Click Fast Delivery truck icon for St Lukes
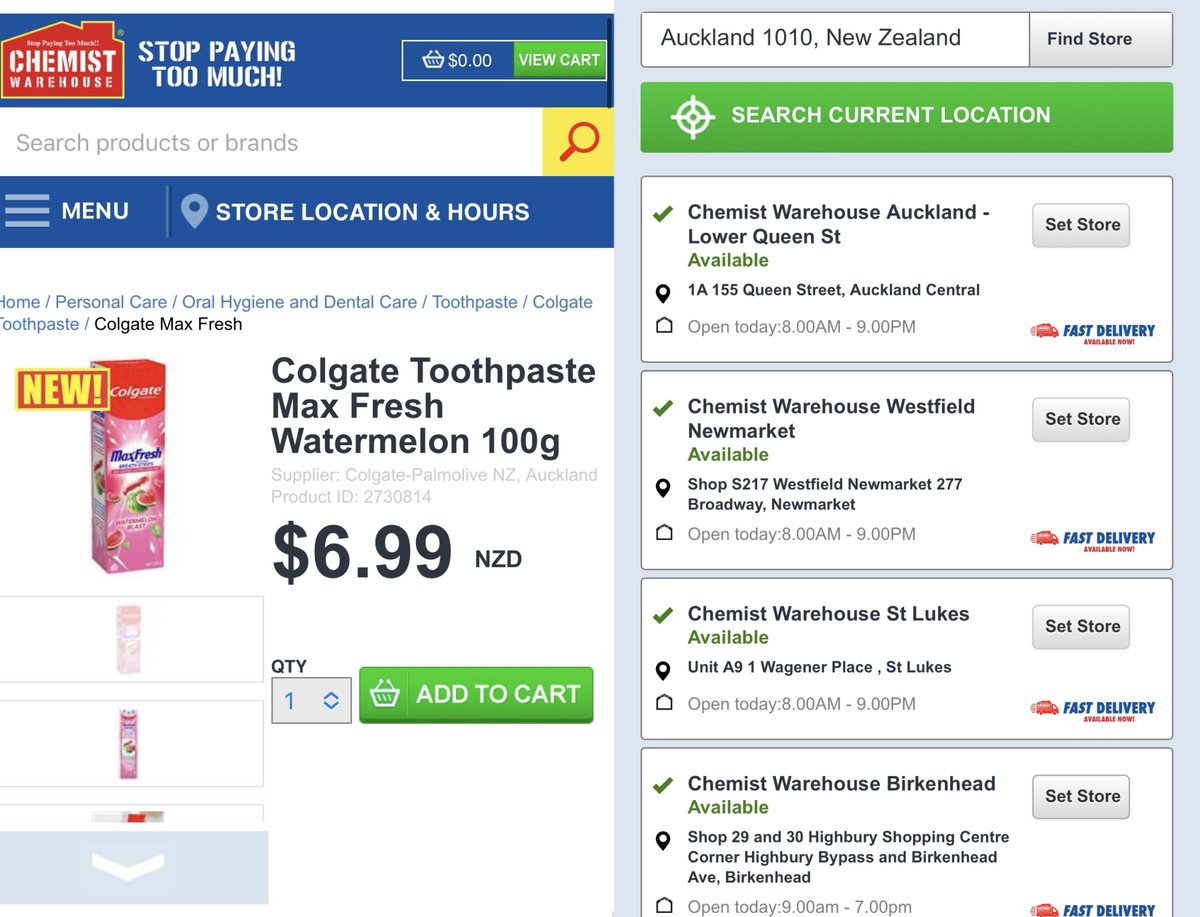The image size is (1200, 917). (x=1045, y=707)
